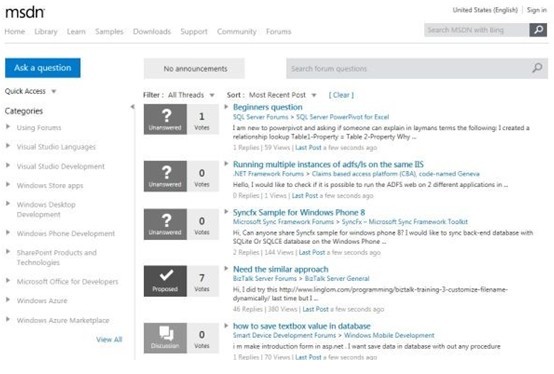Click Last Post link under Beginners question

[308, 148]
